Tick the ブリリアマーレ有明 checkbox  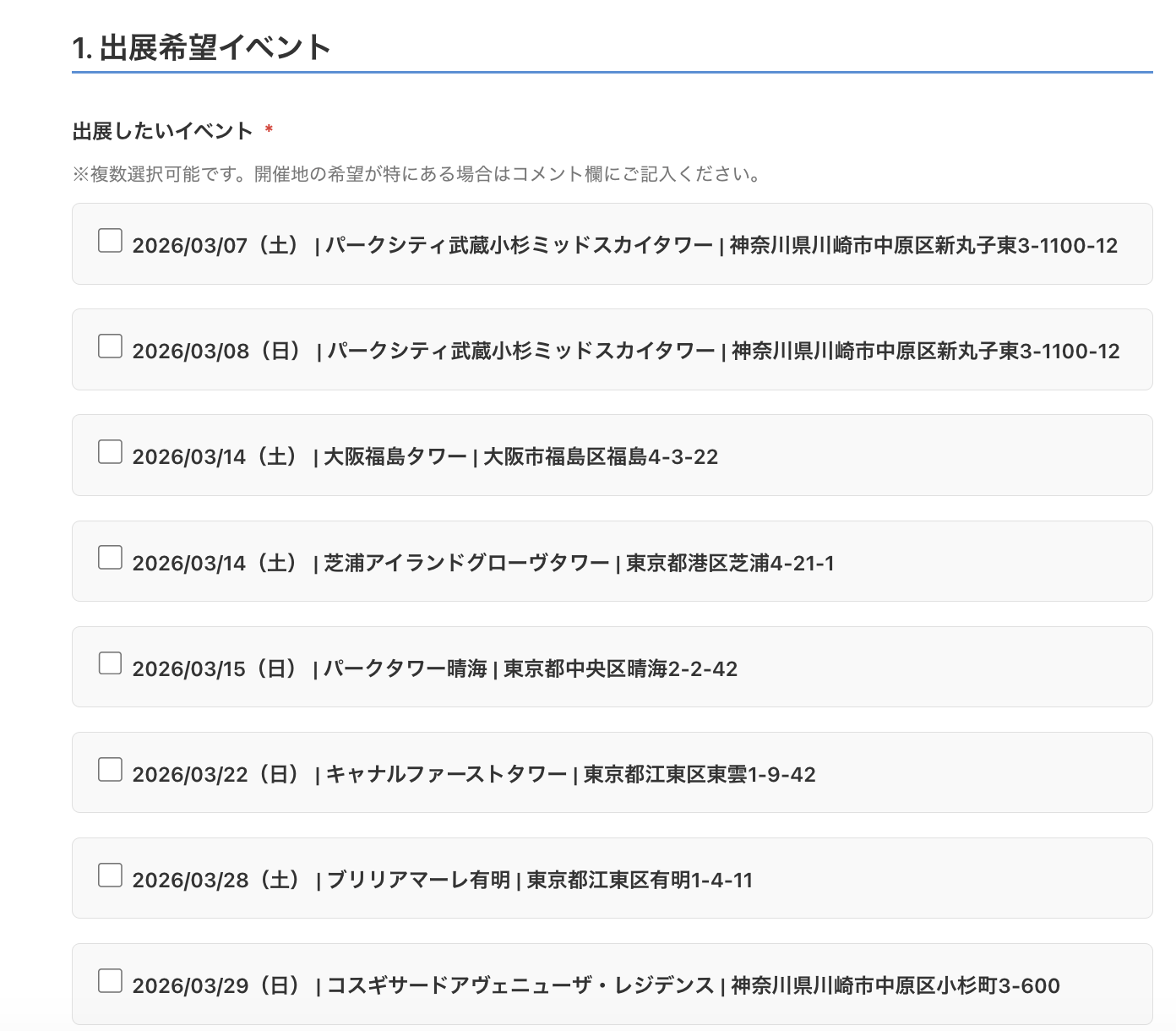click(111, 876)
